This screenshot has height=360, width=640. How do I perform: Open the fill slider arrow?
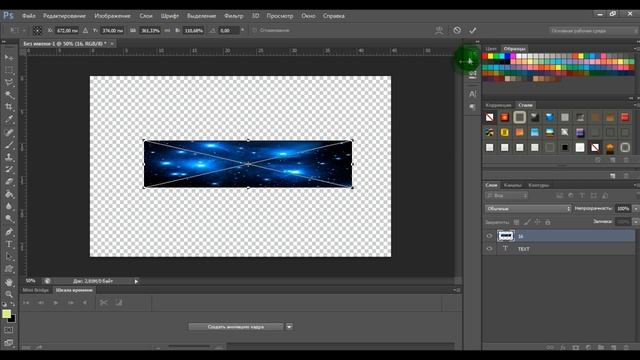[x=636, y=222]
